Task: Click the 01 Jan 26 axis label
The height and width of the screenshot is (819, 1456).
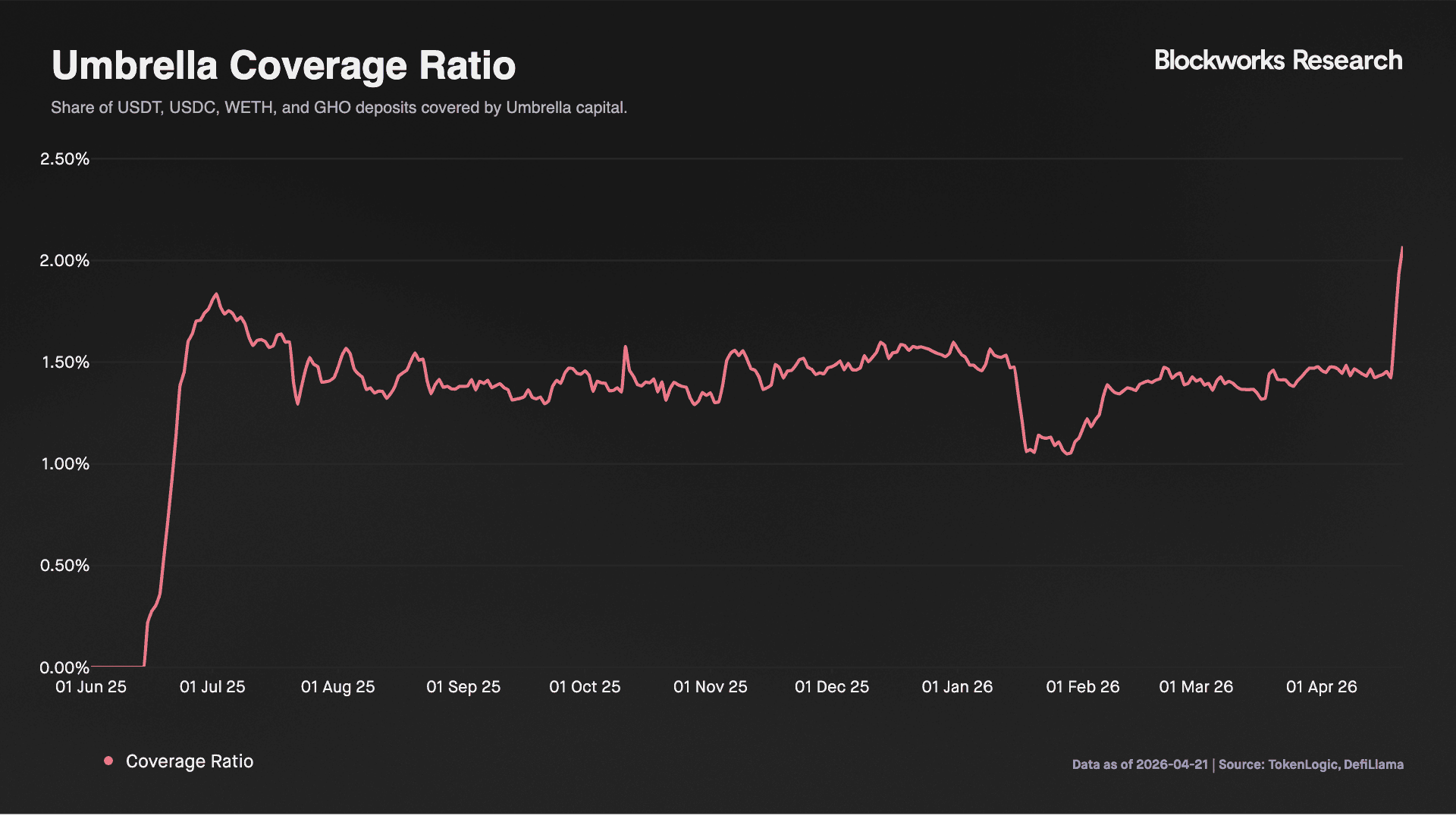Action: coord(957,687)
